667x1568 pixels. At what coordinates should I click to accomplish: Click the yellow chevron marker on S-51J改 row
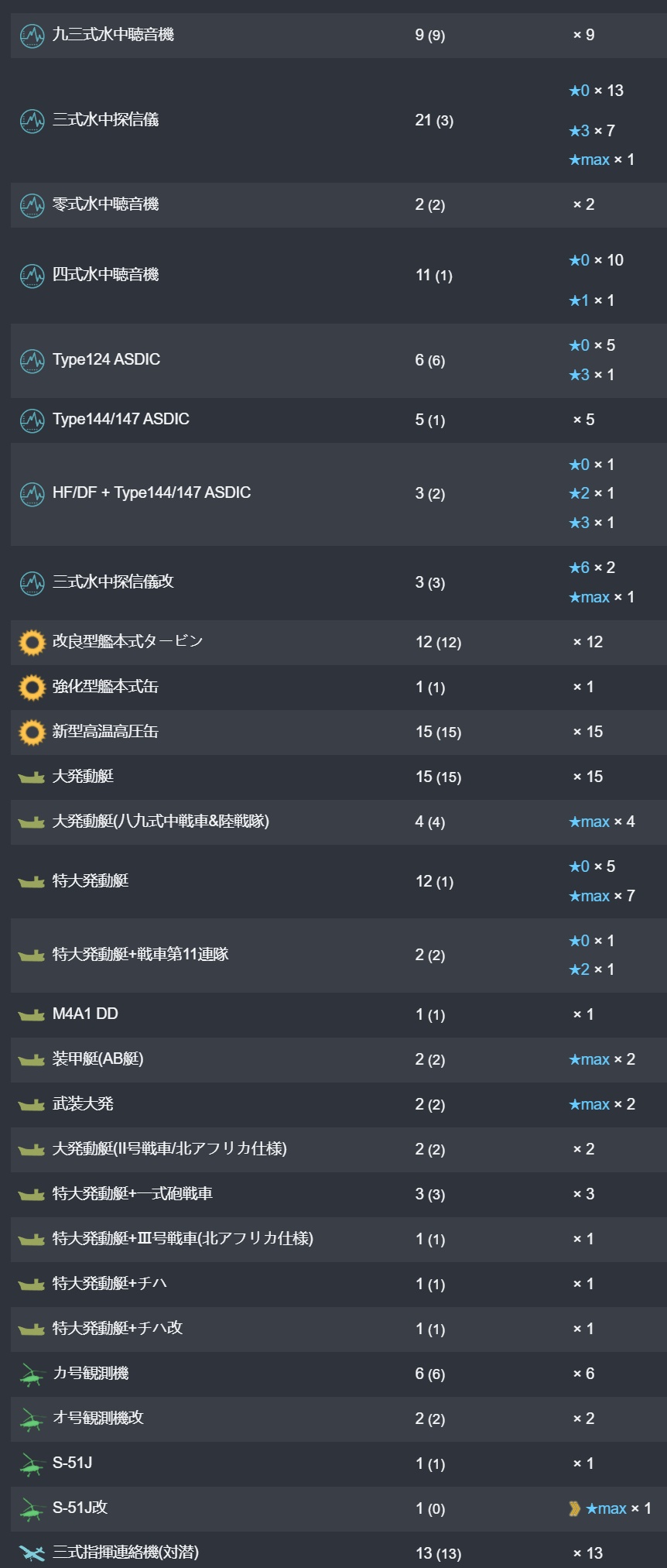[574, 1508]
